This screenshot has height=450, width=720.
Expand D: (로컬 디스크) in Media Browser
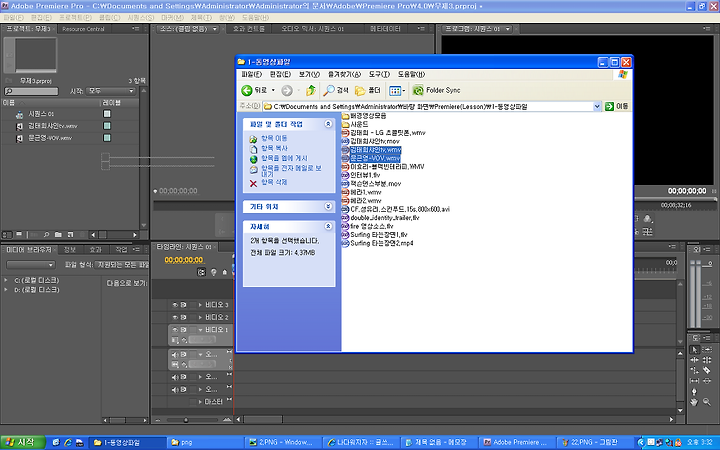pos(6,290)
